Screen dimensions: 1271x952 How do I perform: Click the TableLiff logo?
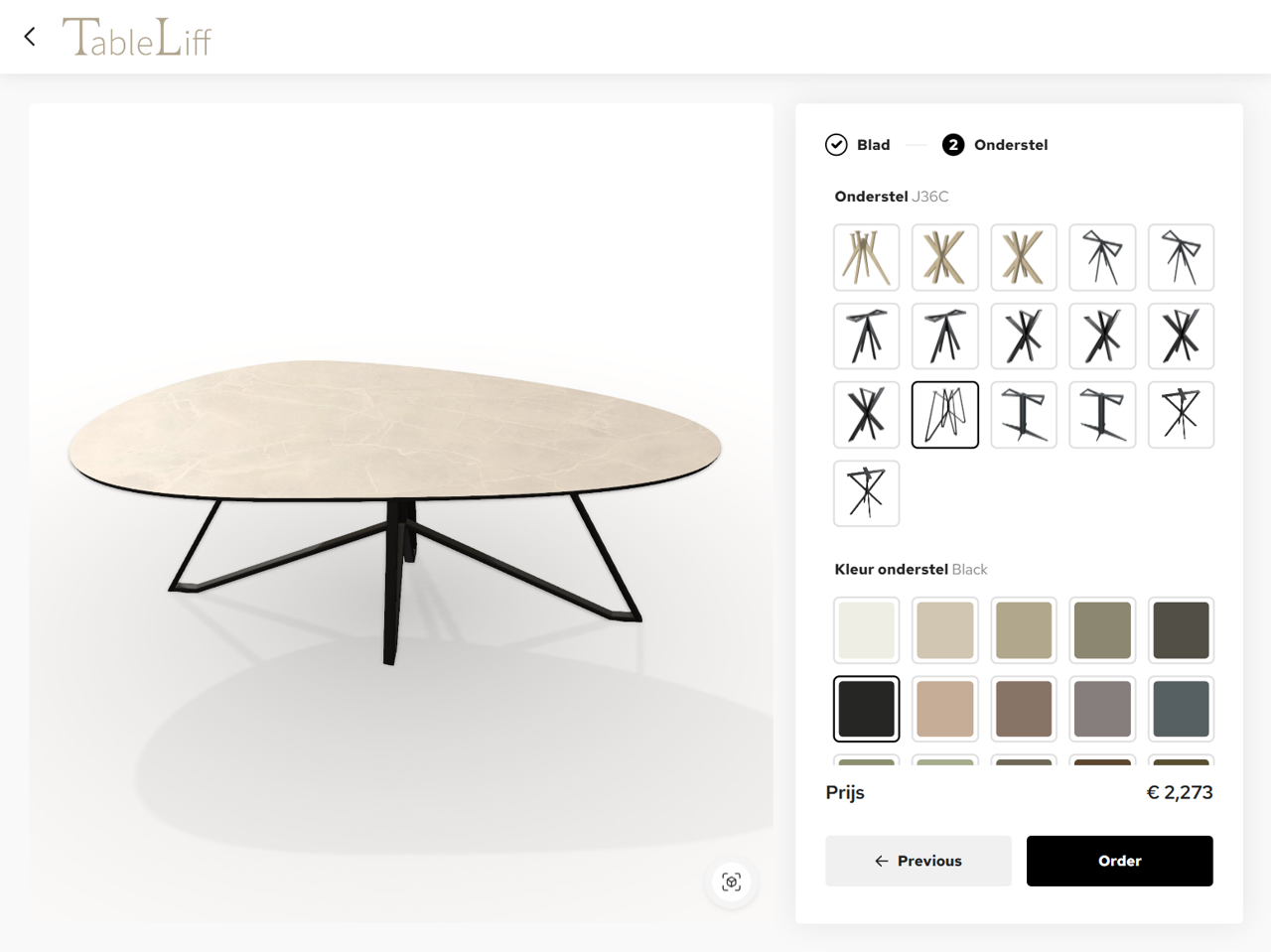pos(137,37)
